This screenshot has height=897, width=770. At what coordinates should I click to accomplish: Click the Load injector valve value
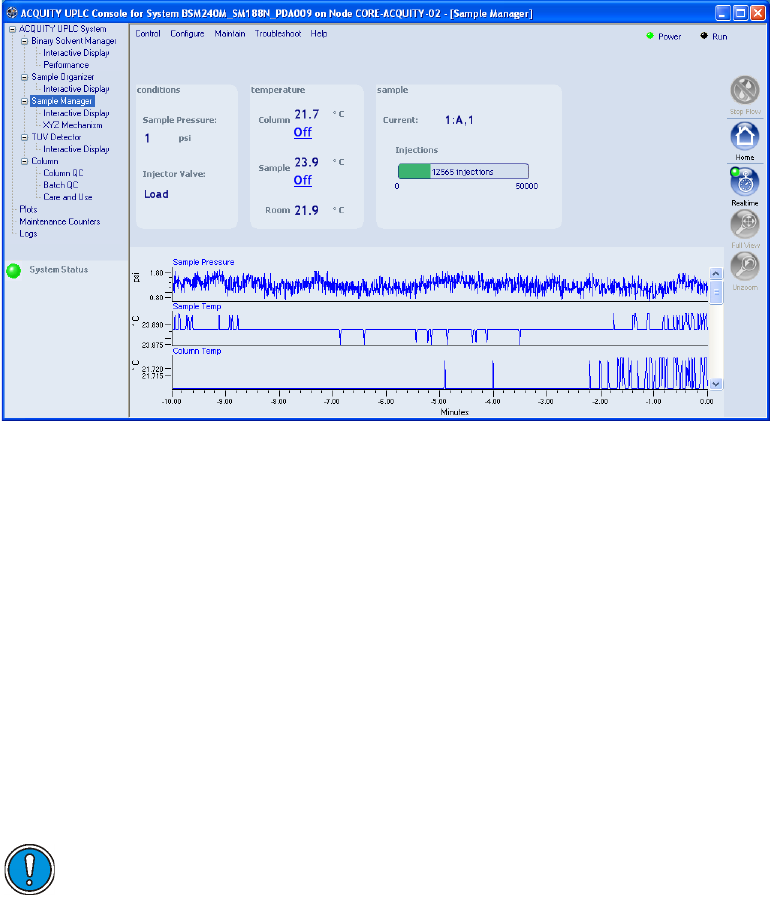(x=156, y=195)
